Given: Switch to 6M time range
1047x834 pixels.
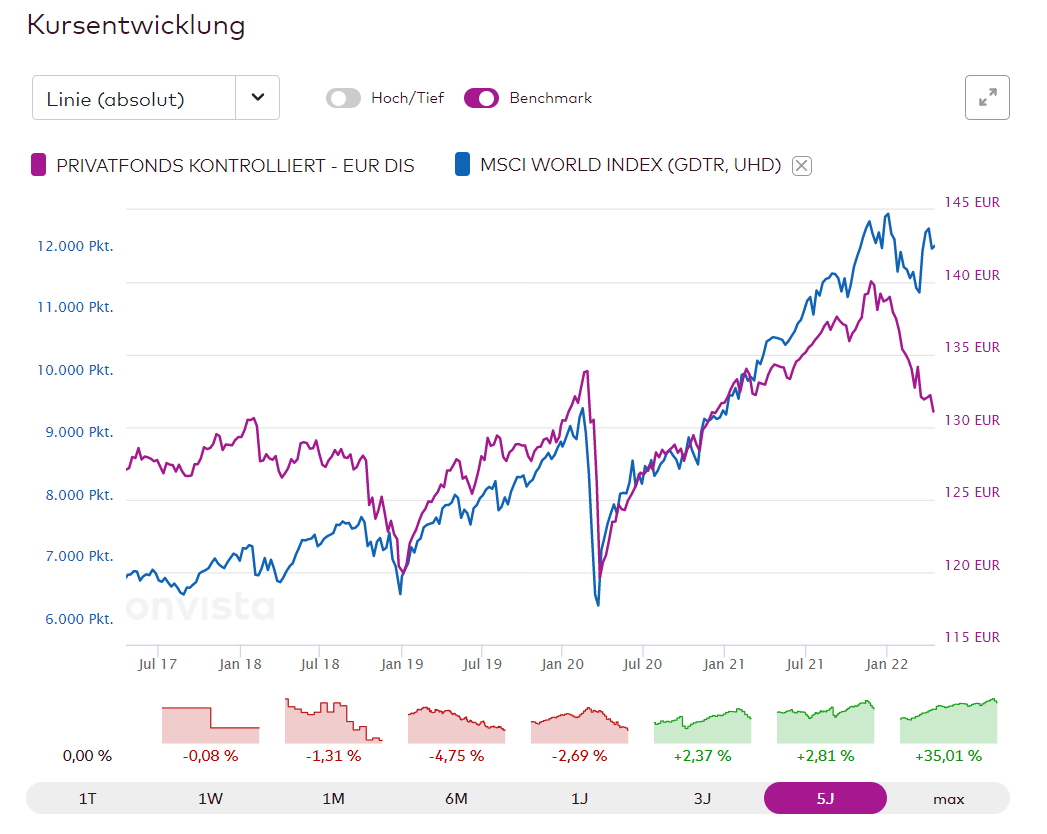Looking at the screenshot, I should pyautogui.click(x=456, y=798).
